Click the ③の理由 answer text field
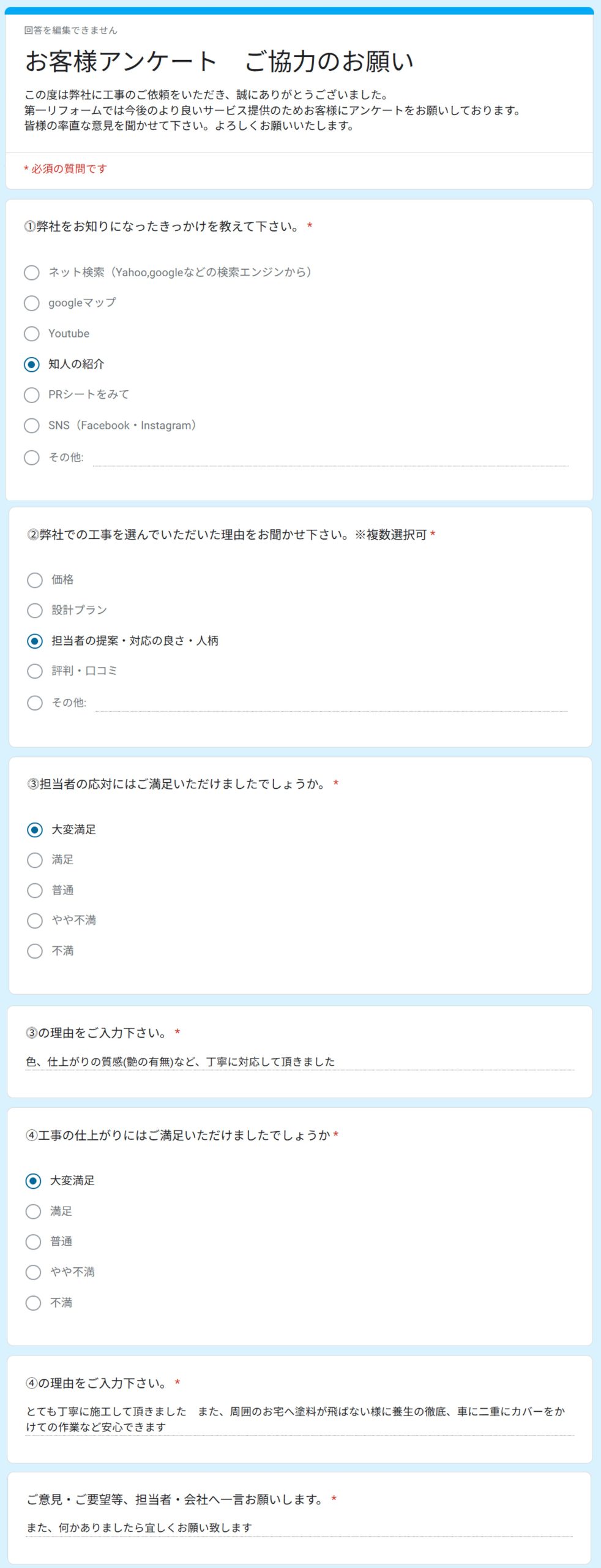601x1568 pixels. 300,1061
